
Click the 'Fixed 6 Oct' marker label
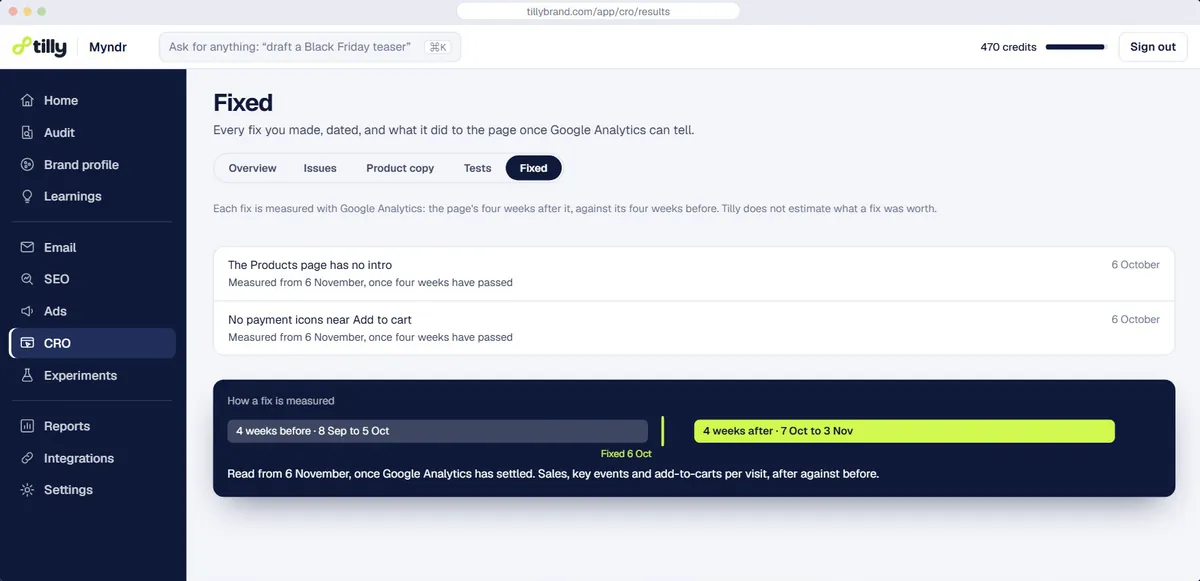[626, 454]
